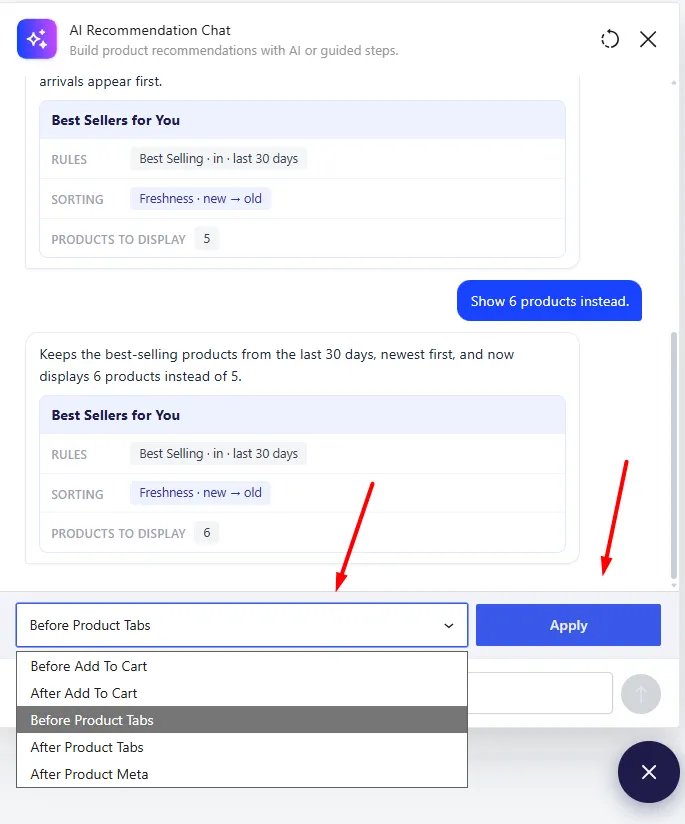This screenshot has height=824, width=685.
Task: Click the products to display value 6
Action: click(207, 533)
